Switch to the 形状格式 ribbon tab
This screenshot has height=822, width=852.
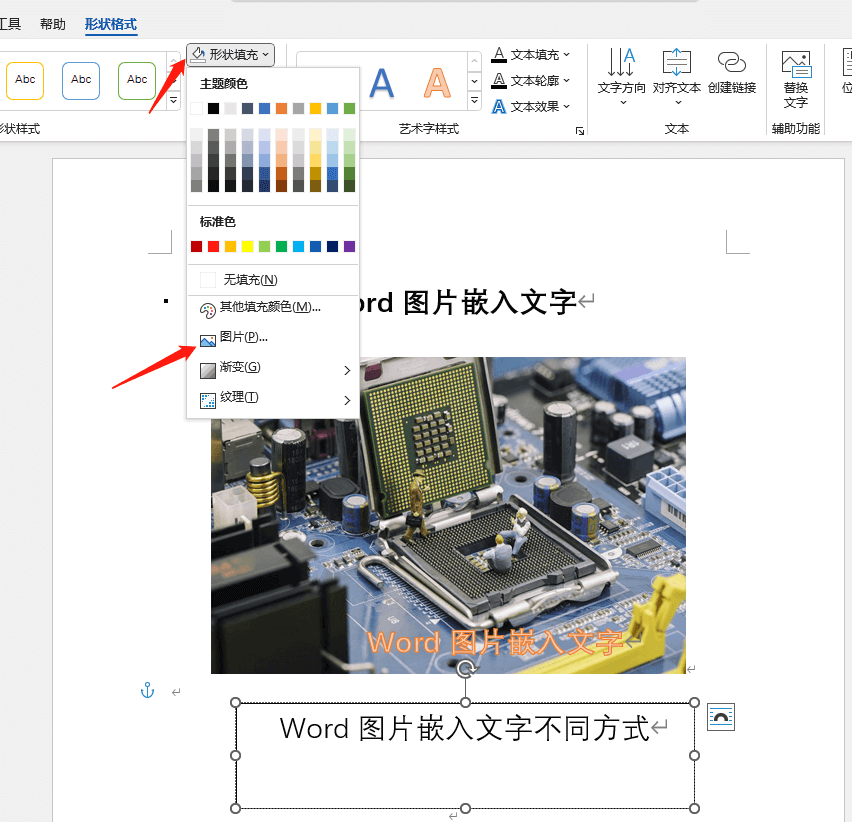tap(110, 24)
